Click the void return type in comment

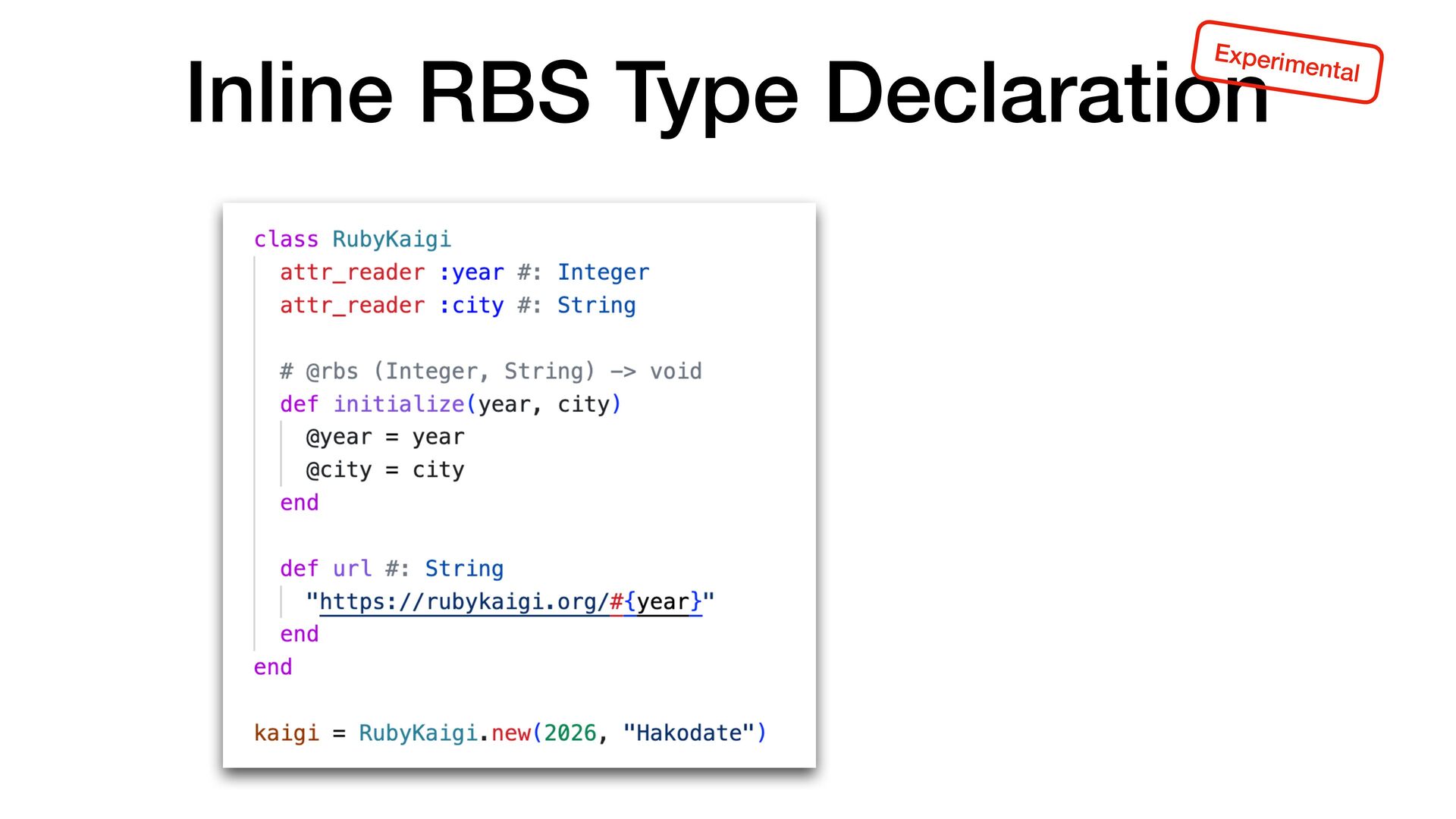coord(675,372)
